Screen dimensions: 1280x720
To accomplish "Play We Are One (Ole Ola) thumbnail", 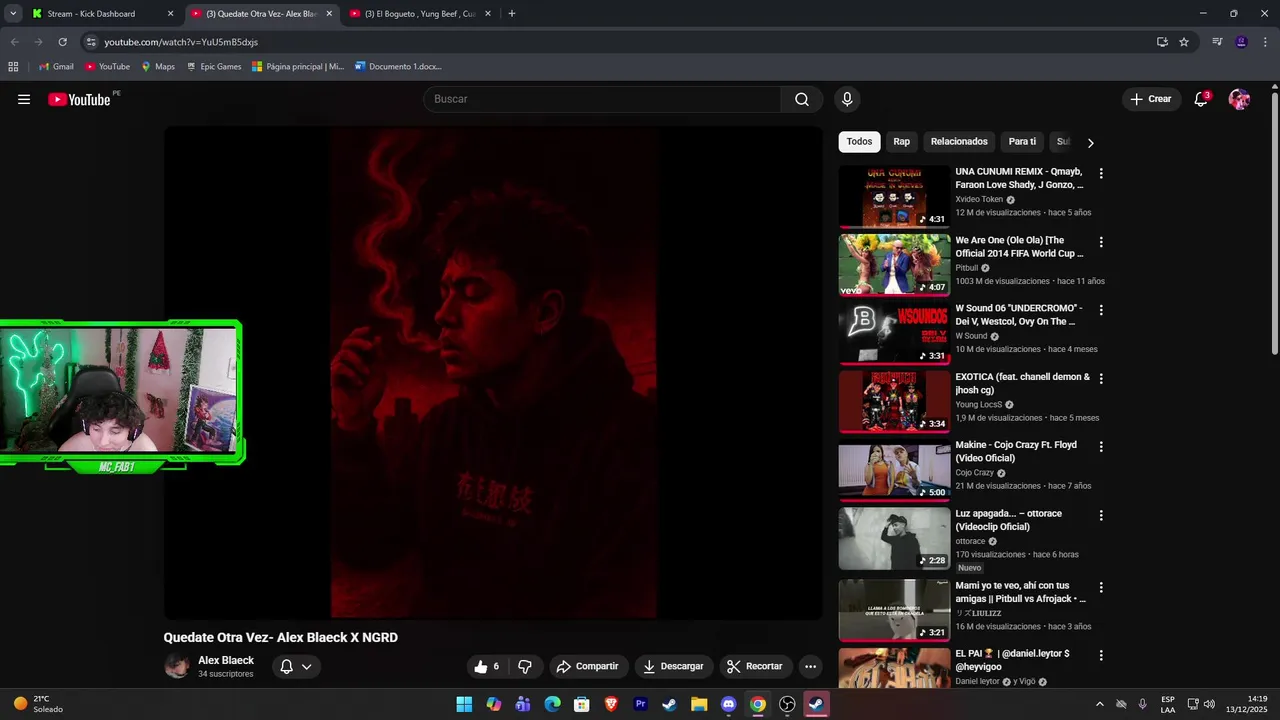I will [894, 265].
